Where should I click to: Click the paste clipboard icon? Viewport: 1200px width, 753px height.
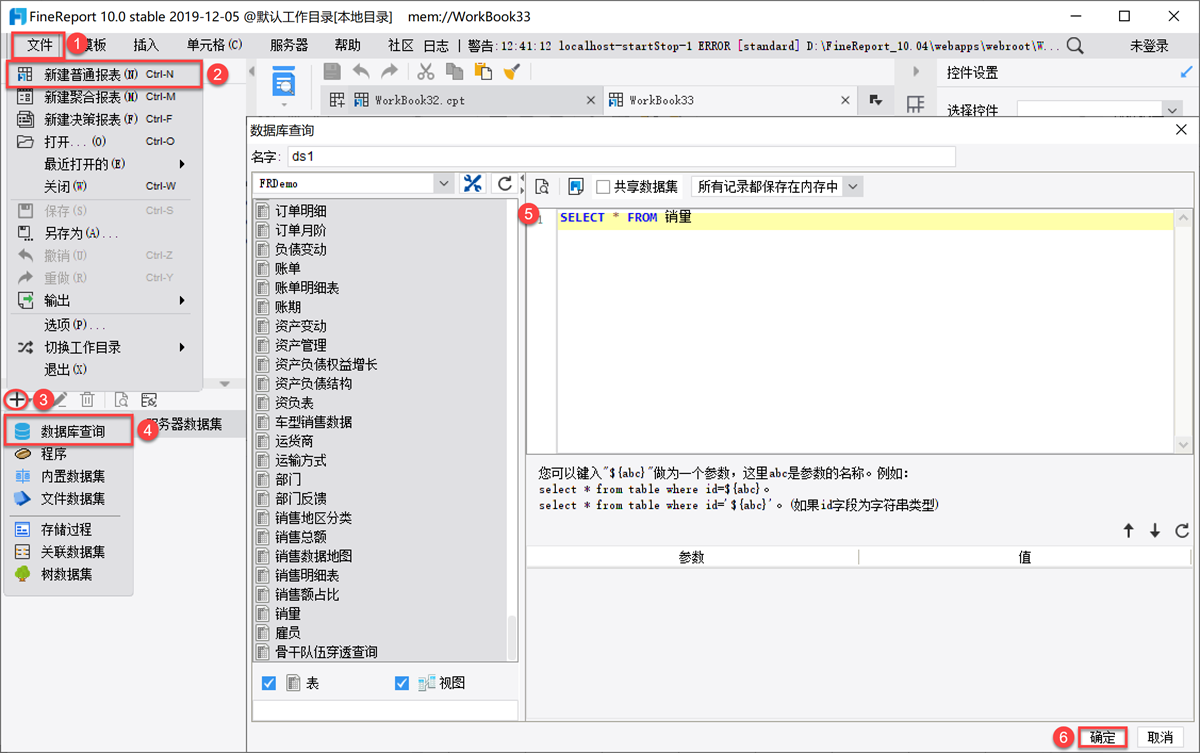[x=483, y=71]
